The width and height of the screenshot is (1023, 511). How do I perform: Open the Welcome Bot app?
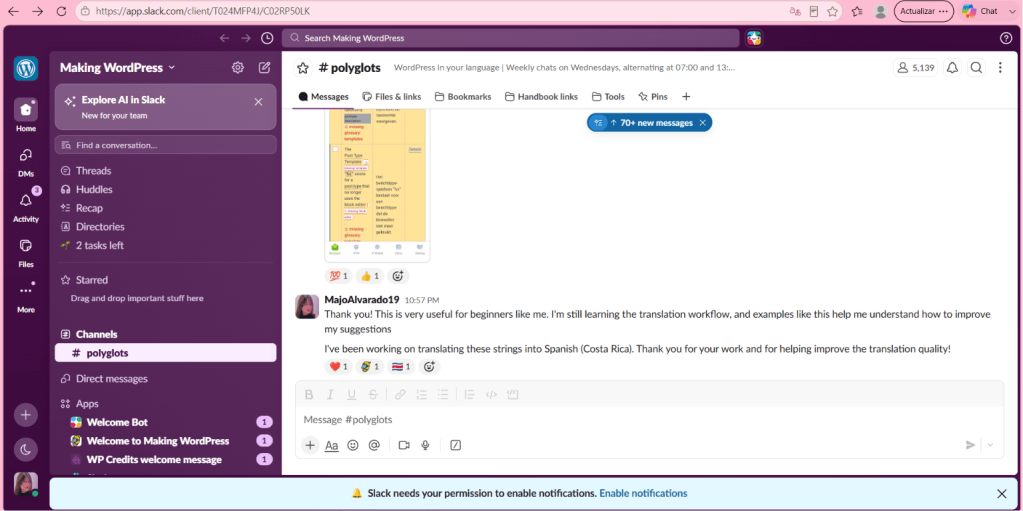click(x=166, y=422)
